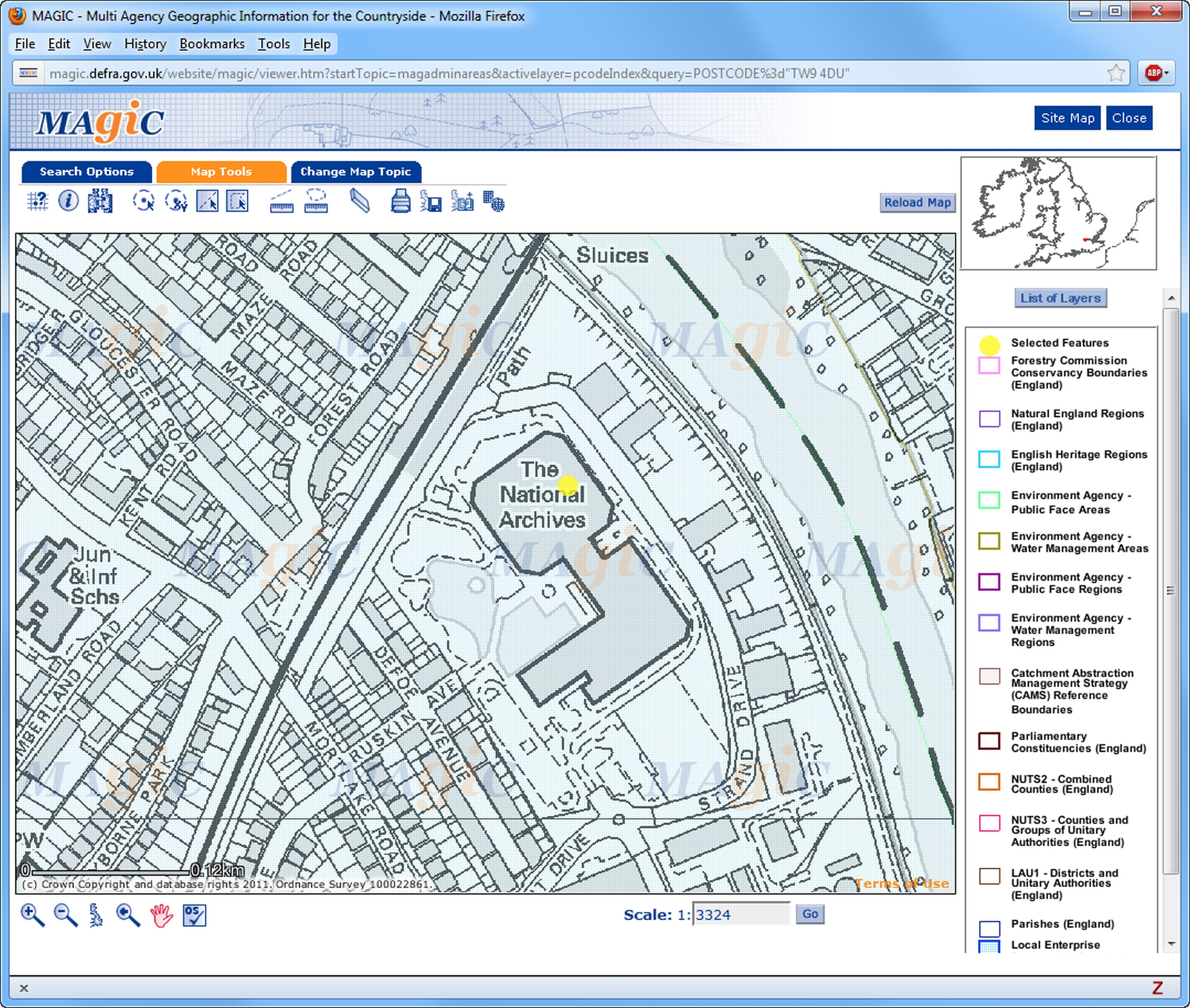Open the Help menu
Image resolution: width=1190 pixels, height=1008 pixels.
[317, 44]
